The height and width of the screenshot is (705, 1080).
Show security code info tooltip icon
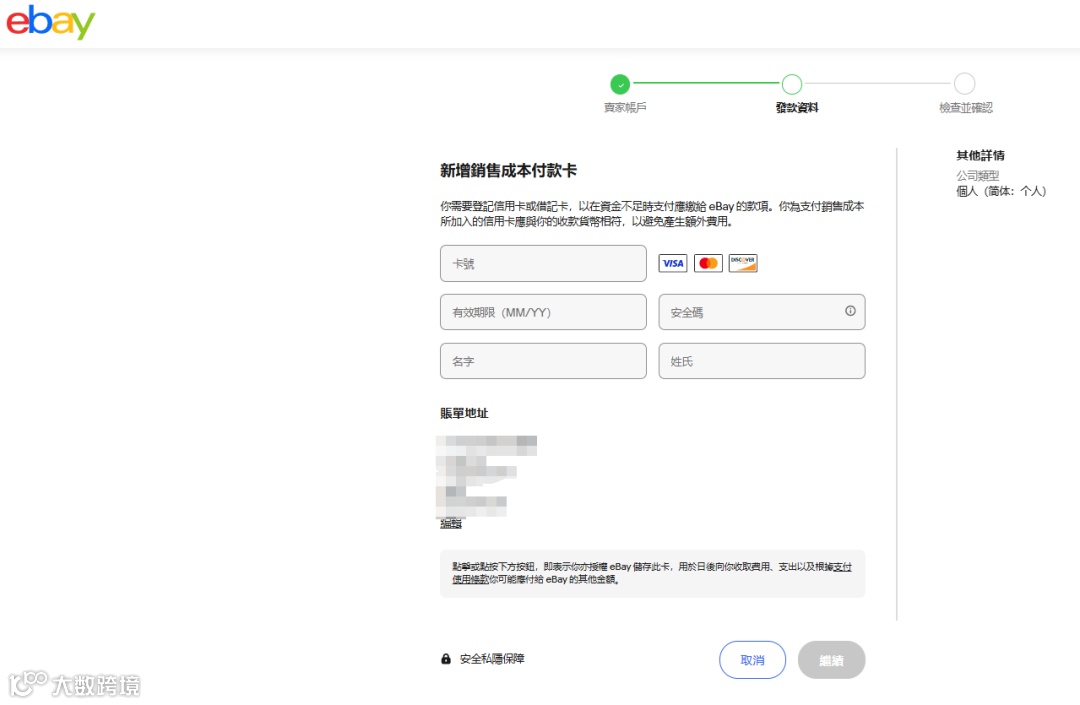click(850, 311)
